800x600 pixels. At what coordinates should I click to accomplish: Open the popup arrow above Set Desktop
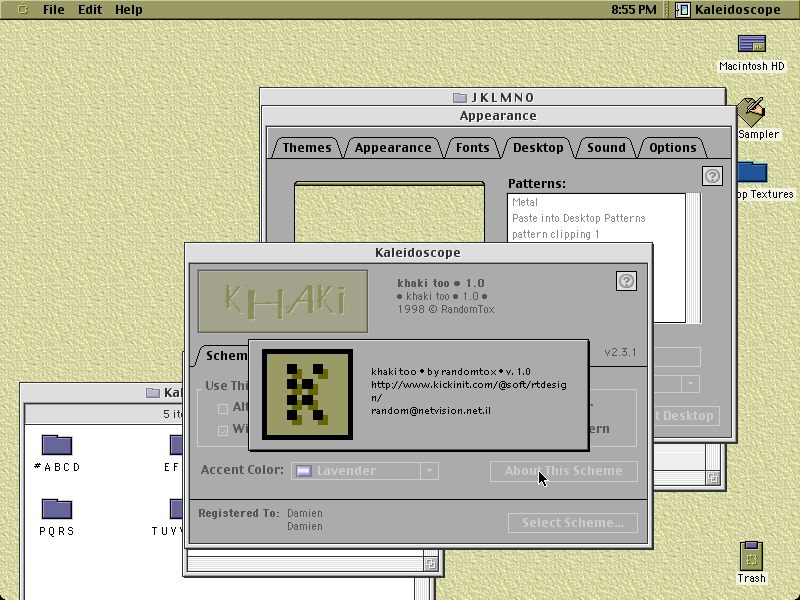pos(690,384)
